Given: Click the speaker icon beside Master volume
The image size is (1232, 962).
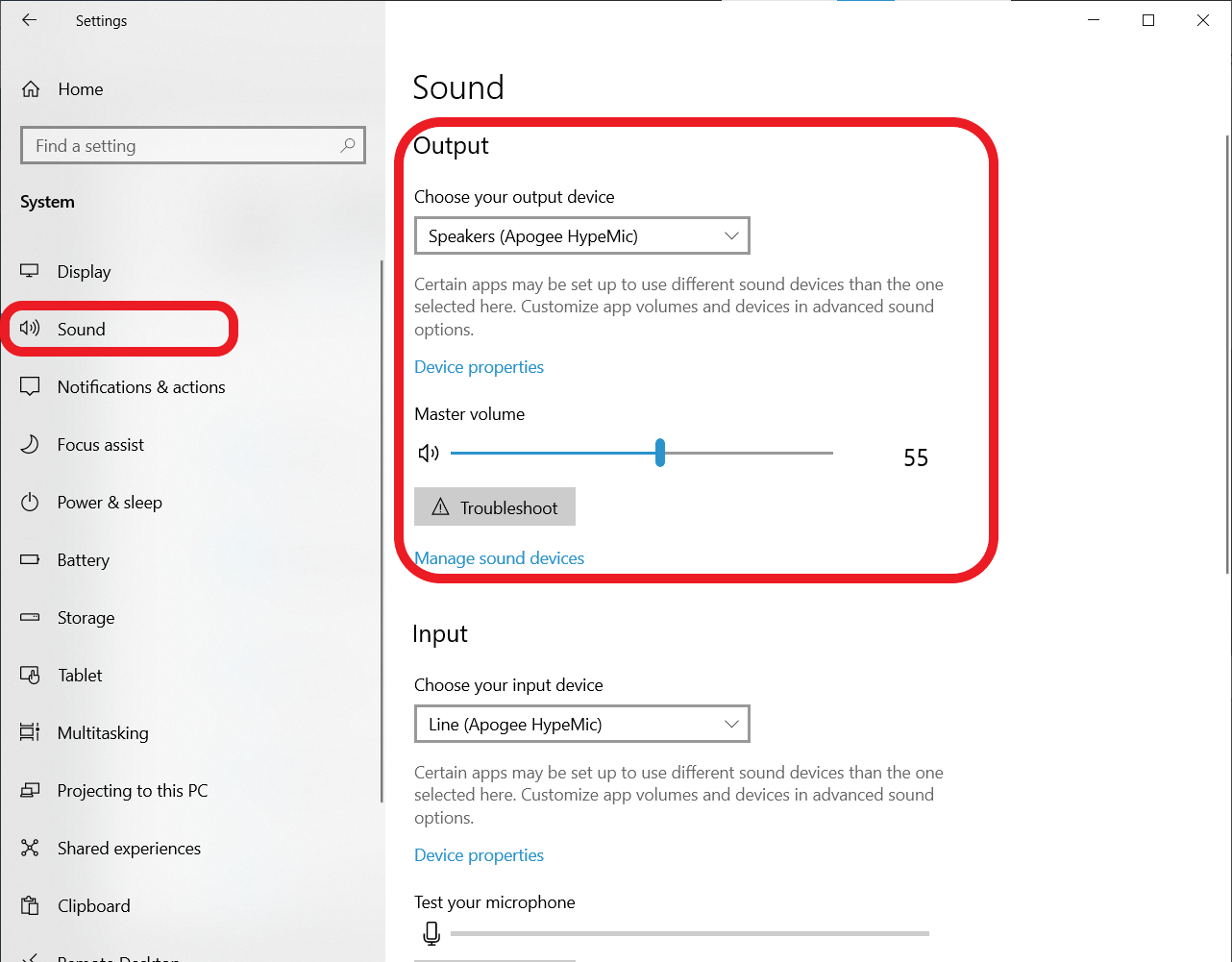Looking at the screenshot, I should tap(428, 452).
